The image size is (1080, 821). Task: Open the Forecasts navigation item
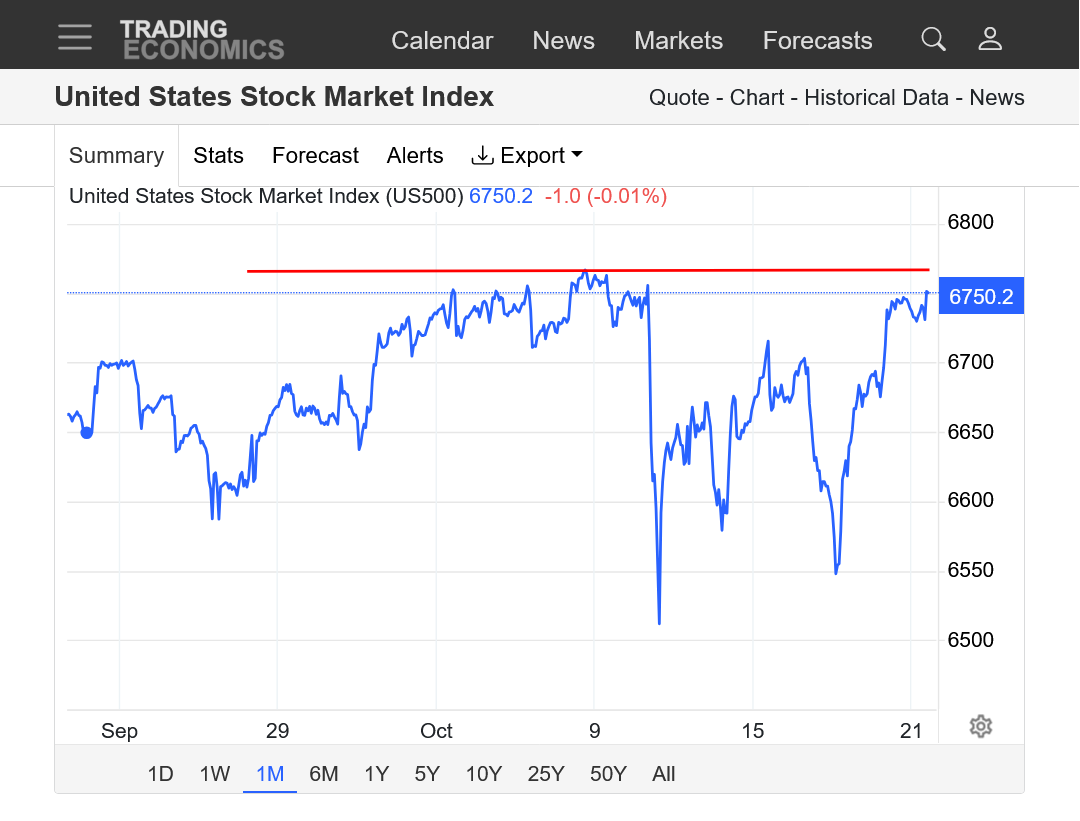[x=817, y=40]
